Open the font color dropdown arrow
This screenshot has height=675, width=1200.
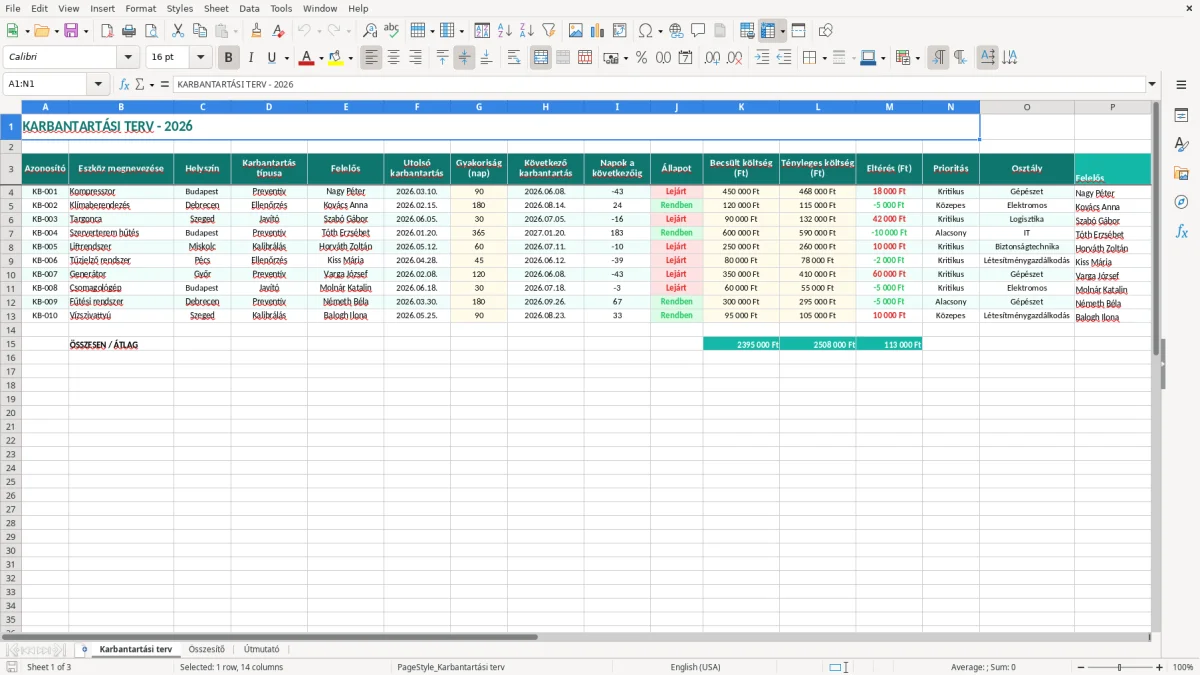coord(320,58)
